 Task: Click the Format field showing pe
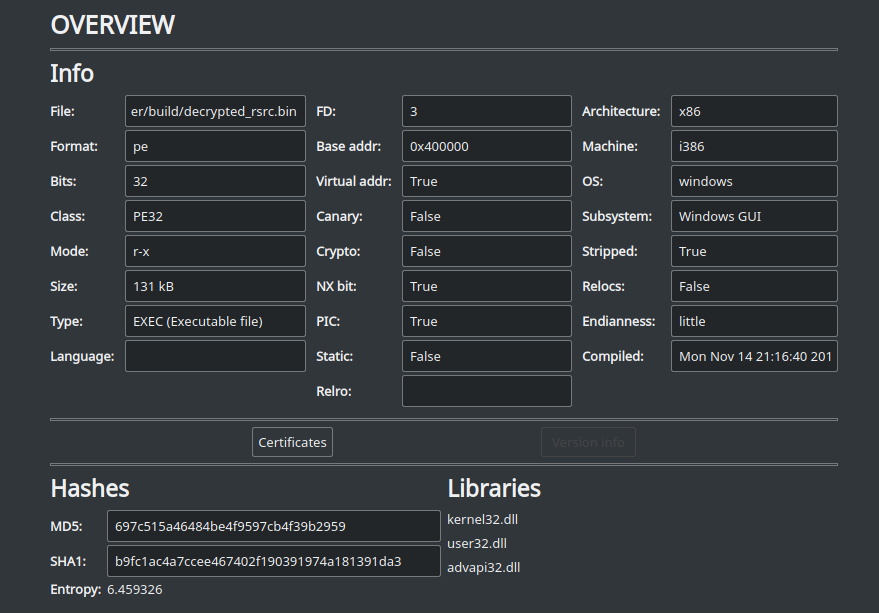tap(215, 146)
